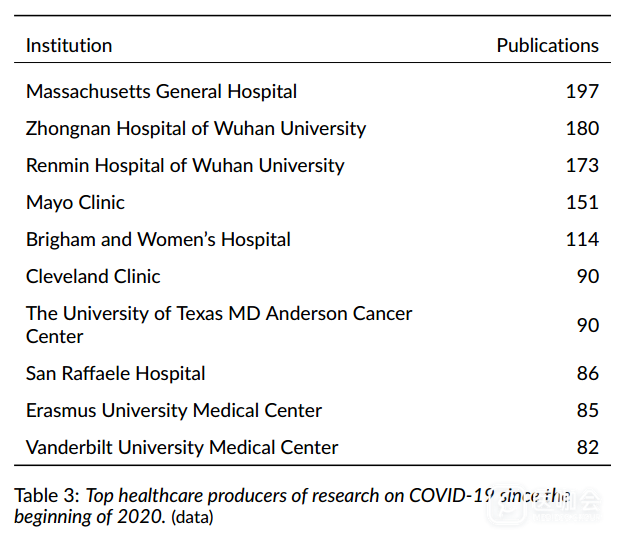Select the Cleveland Clinic entry
Image resolution: width=620 pixels, height=539 pixels.
93,276
